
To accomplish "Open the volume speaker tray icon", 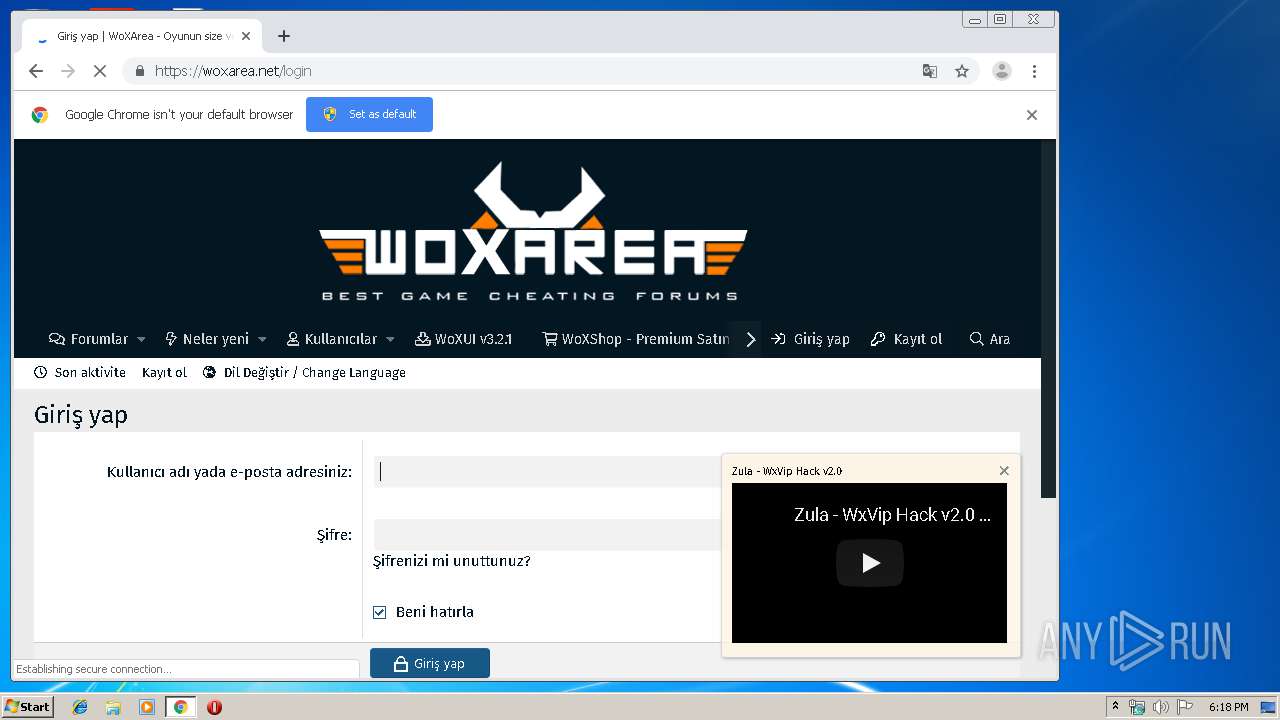I will pyautogui.click(x=1160, y=707).
